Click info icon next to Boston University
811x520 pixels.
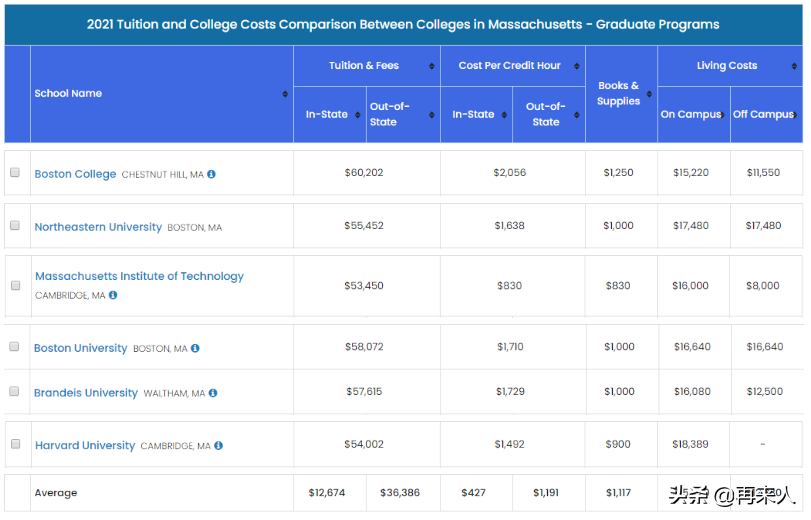pyautogui.click(x=196, y=348)
